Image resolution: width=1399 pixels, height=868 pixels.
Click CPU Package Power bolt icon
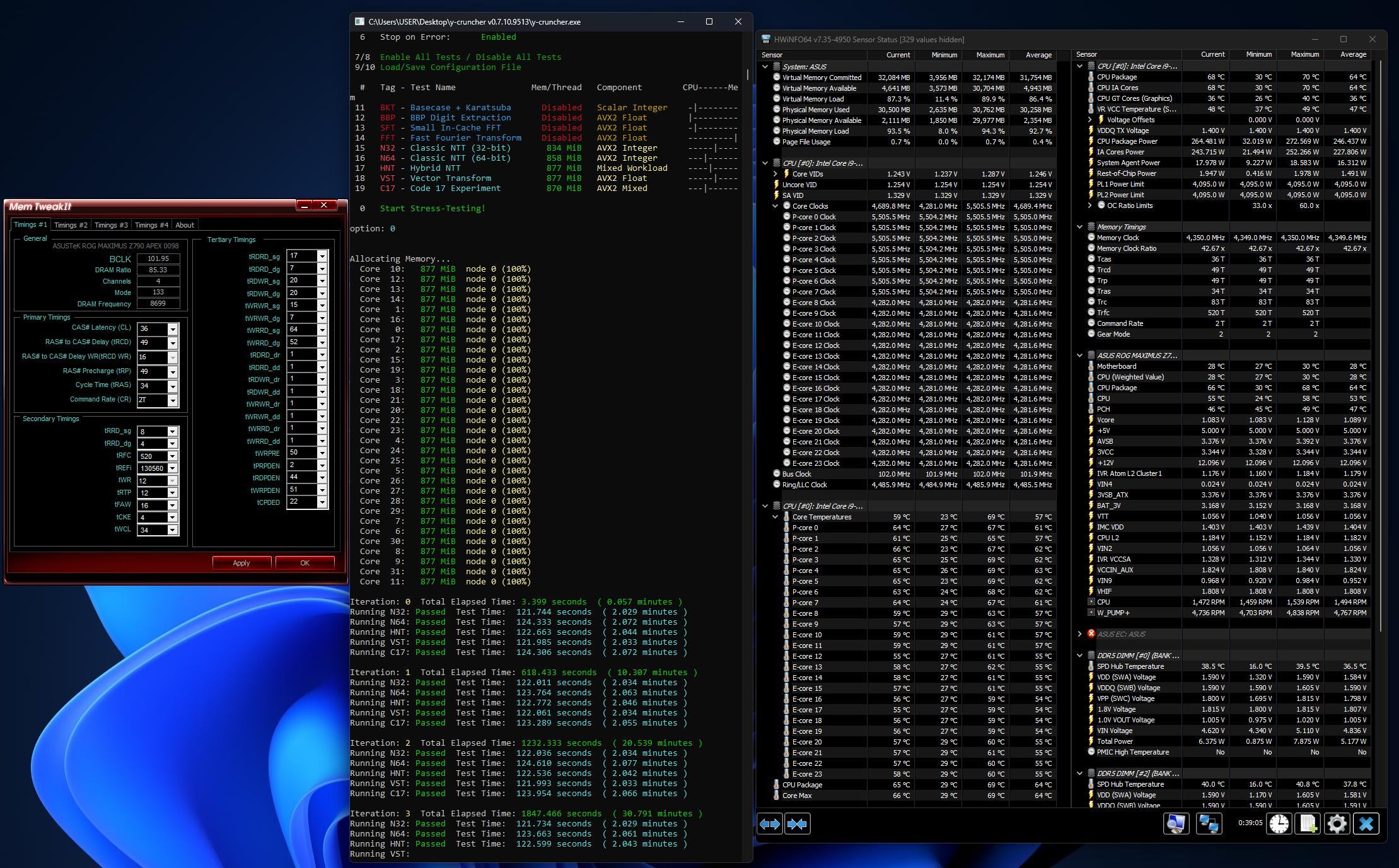point(1091,141)
